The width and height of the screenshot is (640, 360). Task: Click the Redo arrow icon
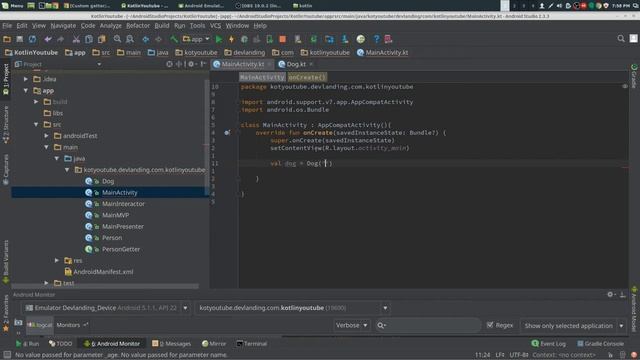[x=60, y=39]
